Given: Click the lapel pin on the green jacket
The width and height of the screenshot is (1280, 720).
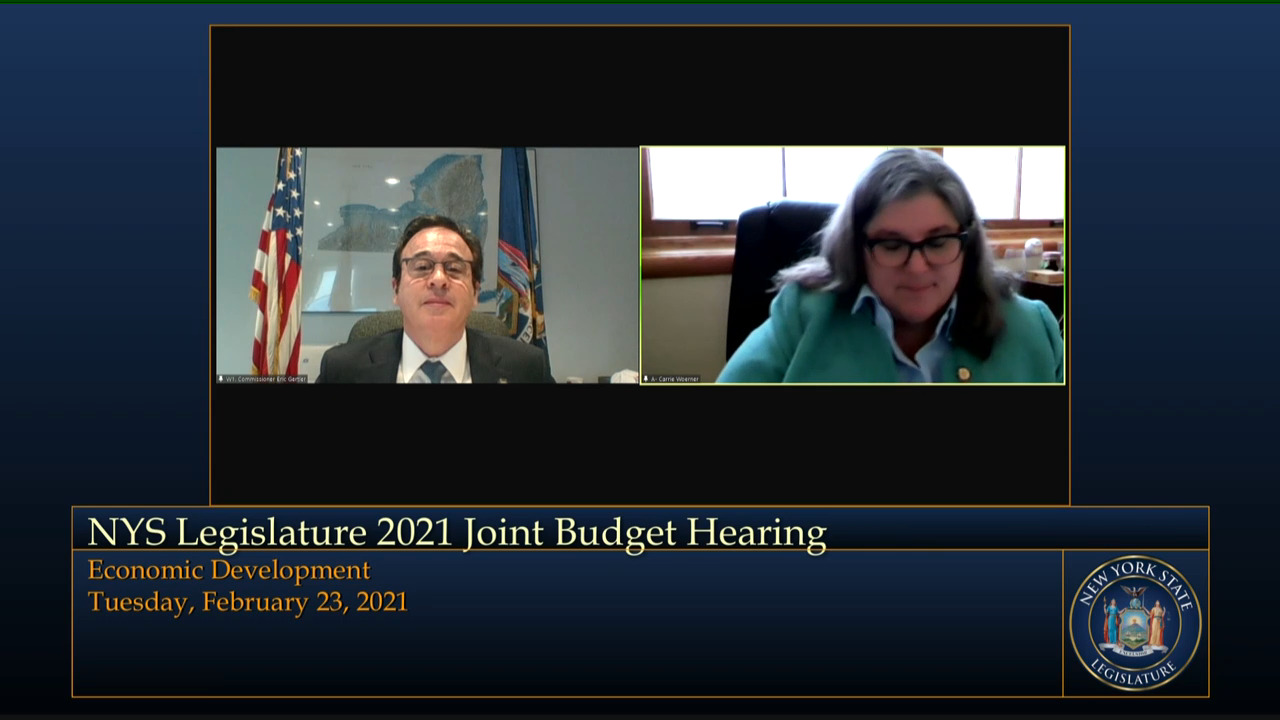Looking at the screenshot, I should point(963,374).
